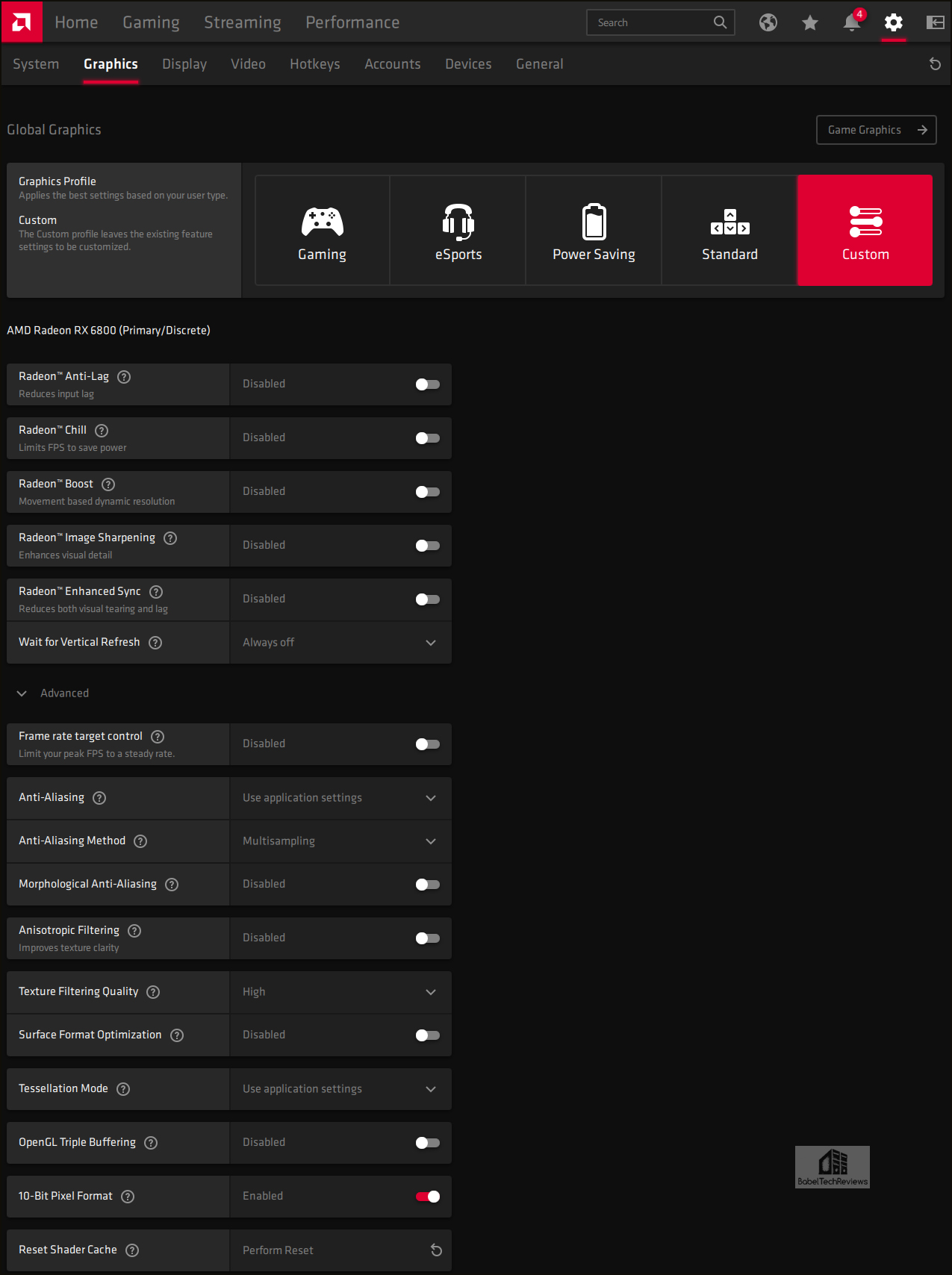The image size is (952, 1275).
Task: Click the AMD logo icon
Action: (22, 22)
